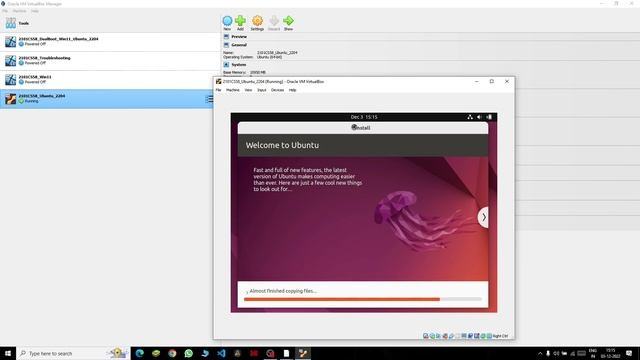Select the DualBoot_Win11_Ubuntu_2204 virtual machine
Image resolution: width=640 pixels, height=360 pixels.
click(110, 42)
